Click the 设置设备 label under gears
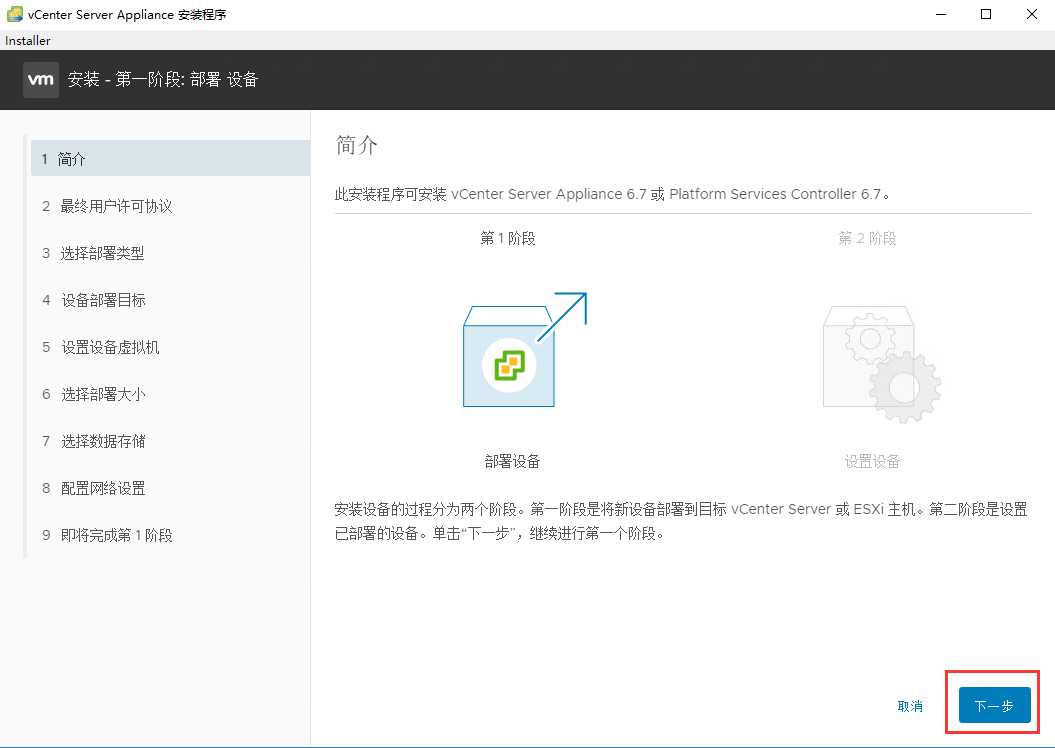 (x=872, y=461)
